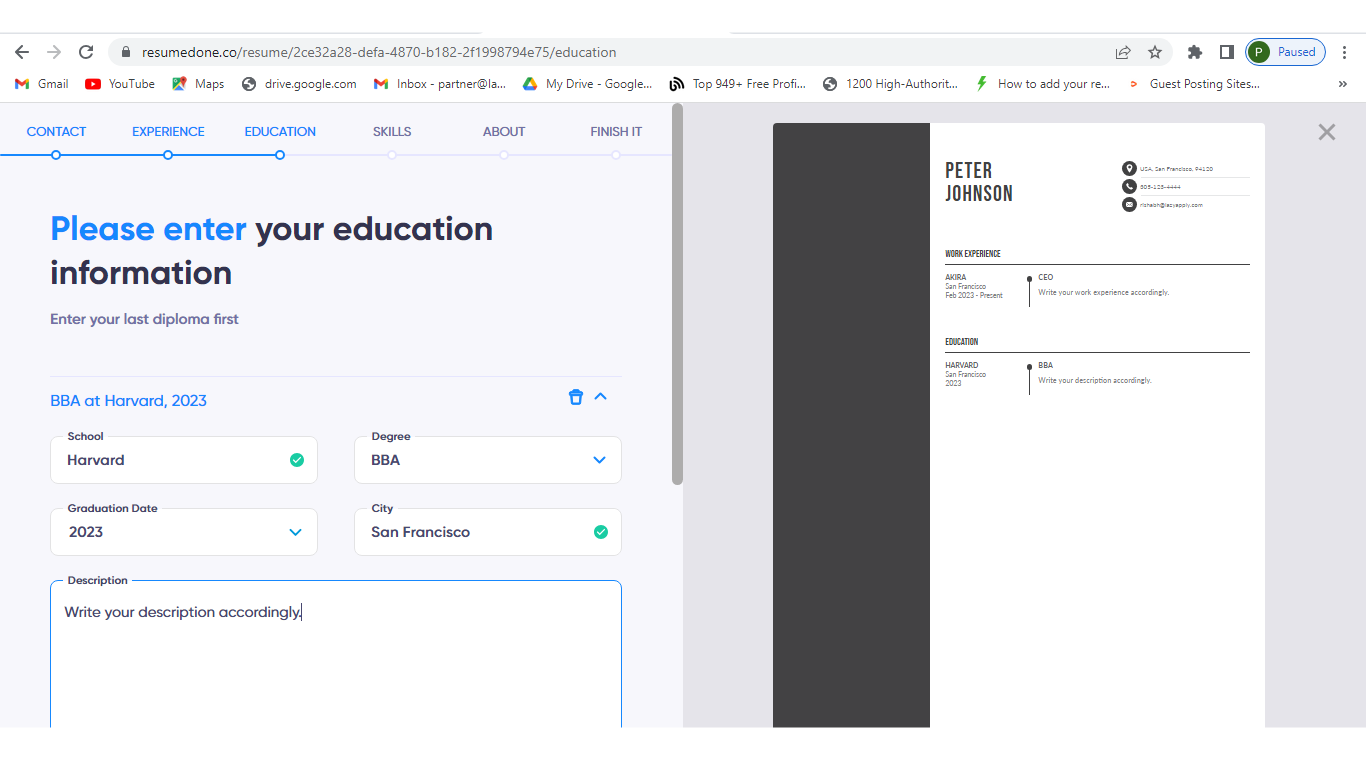Viewport: 1366px width, 768px height.
Task: Bookmark this page with the star icon
Action: click(1155, 52)
